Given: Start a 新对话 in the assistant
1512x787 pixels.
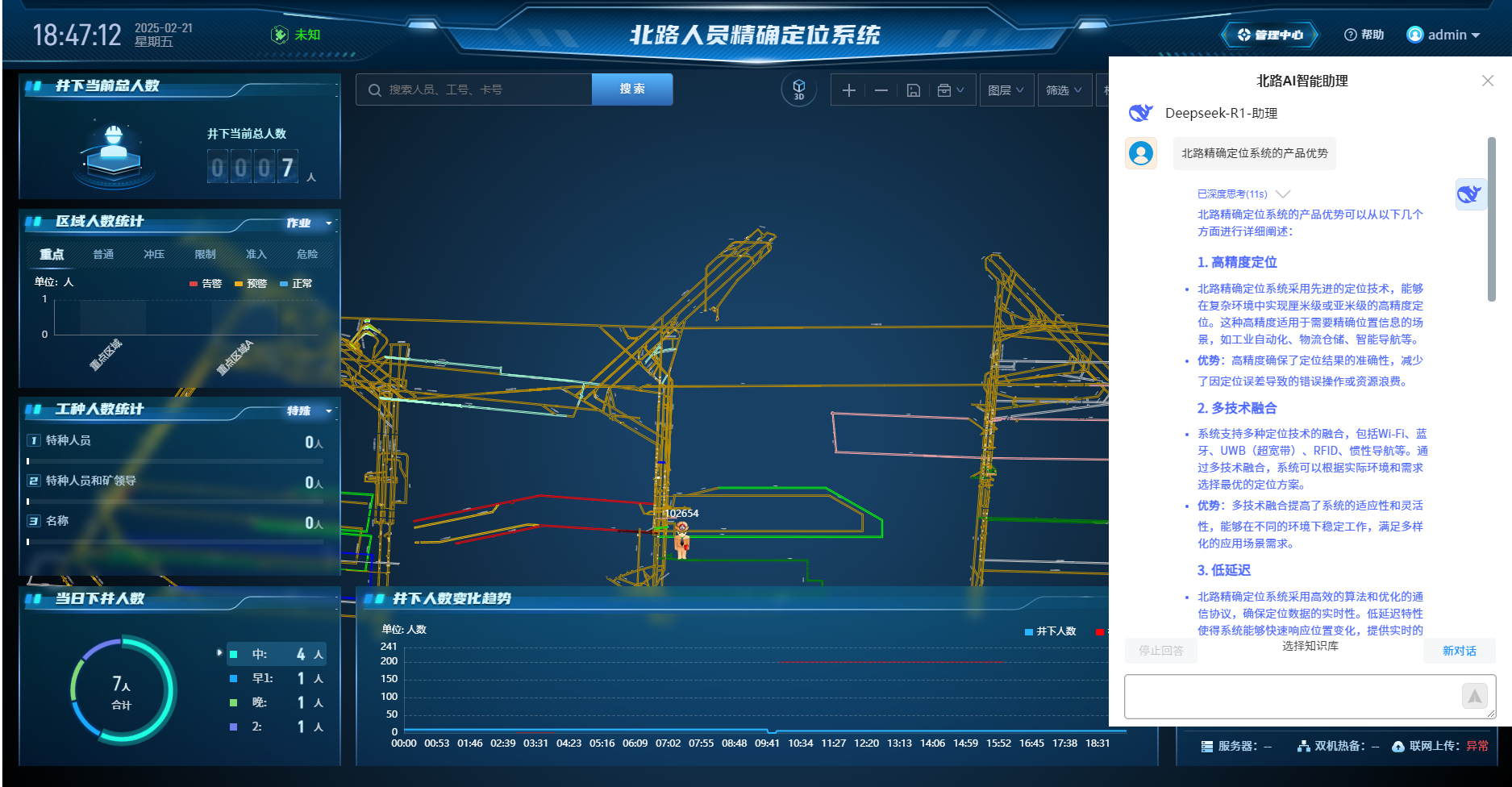Looking at the screenshot, I should (1459, 651).
